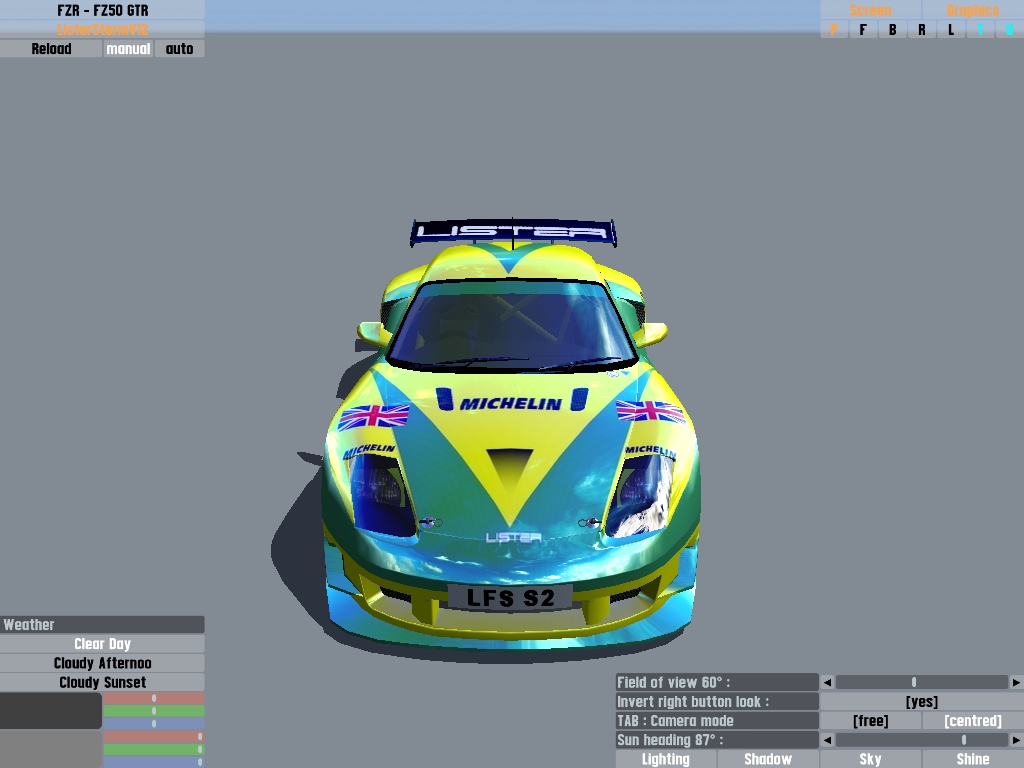Toggle the cyan T button
Screen dimensions: 1024x768
point(980,29)
